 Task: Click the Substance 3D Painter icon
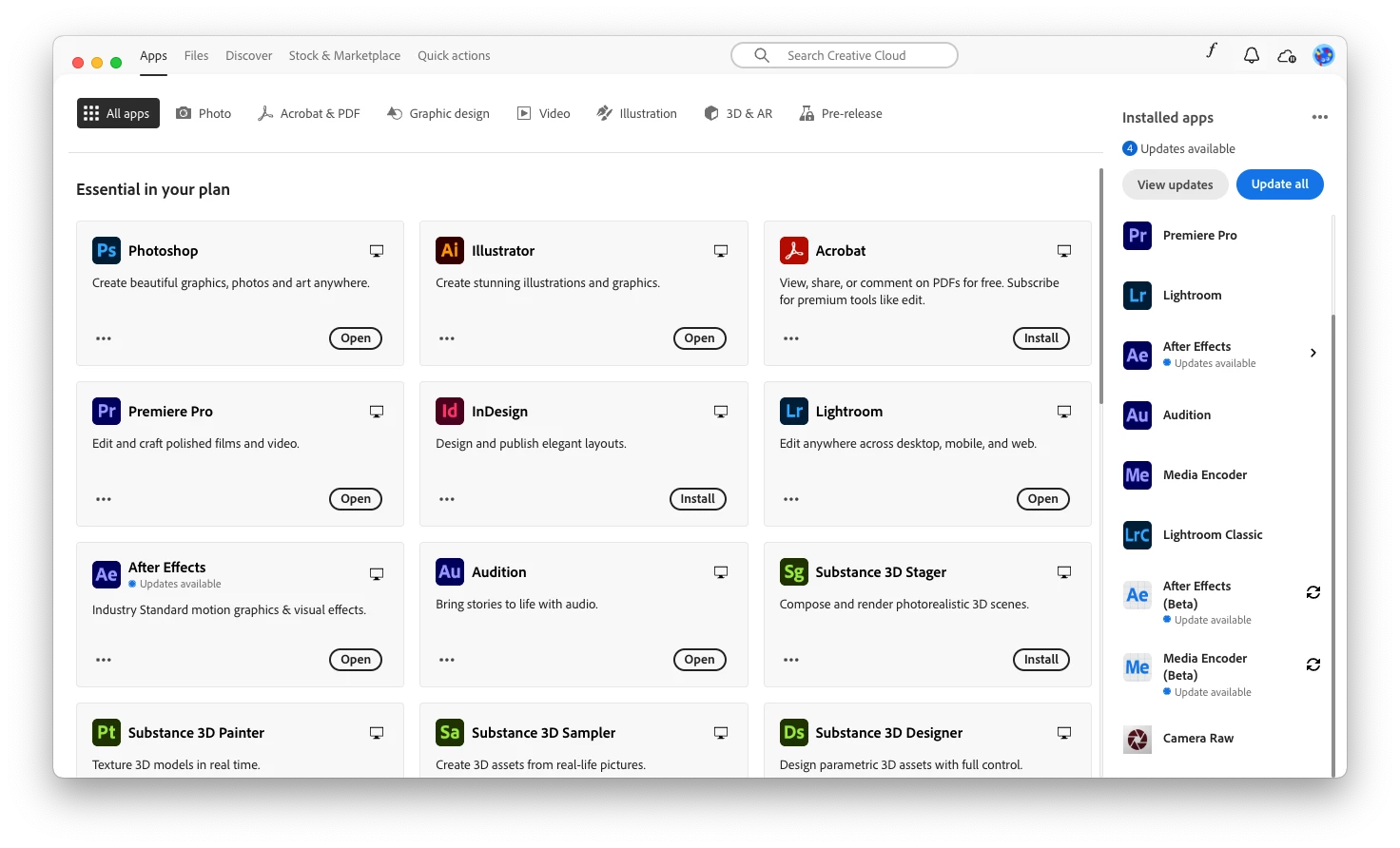click(x=107, y=732)
